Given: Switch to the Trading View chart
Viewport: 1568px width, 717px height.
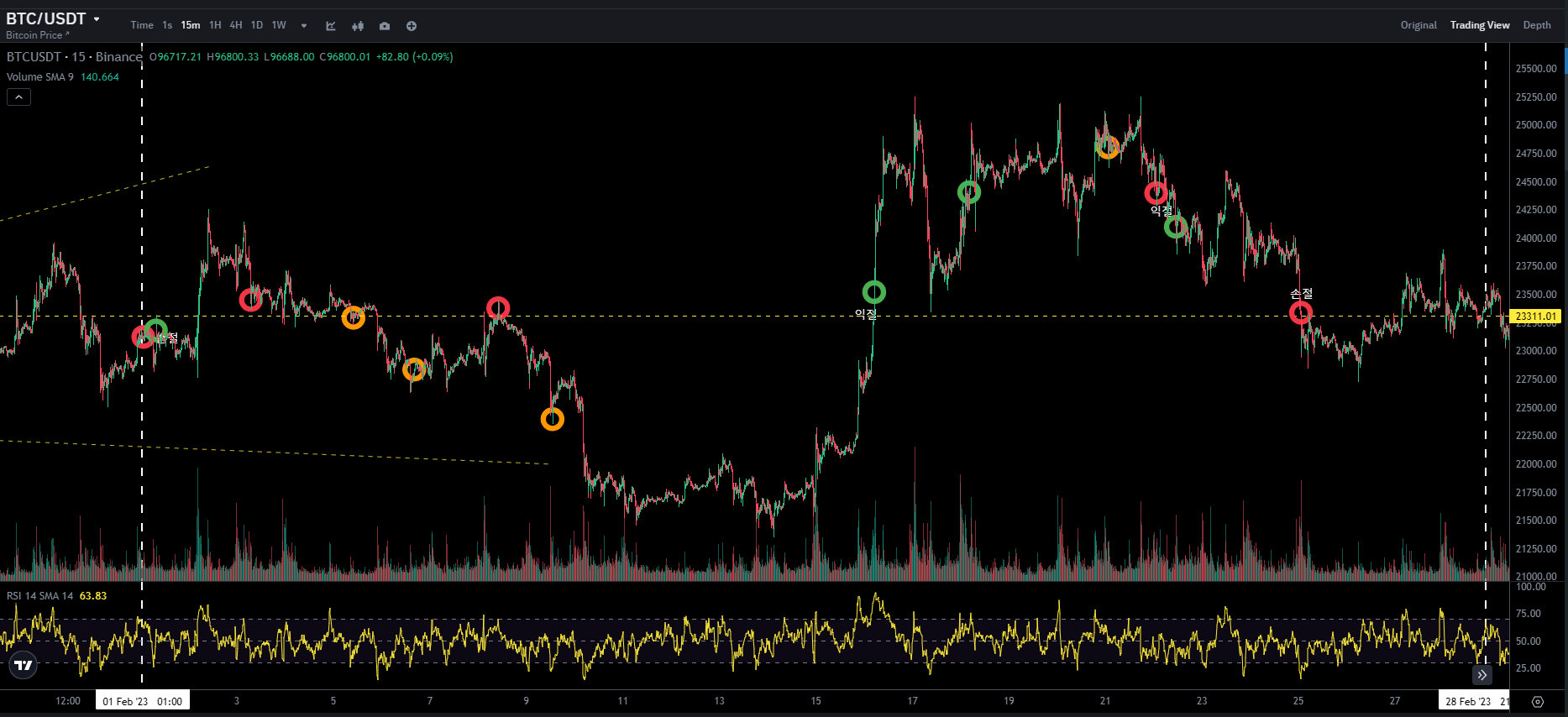Looking at the screenshot, I should [x=1480, y=25].
